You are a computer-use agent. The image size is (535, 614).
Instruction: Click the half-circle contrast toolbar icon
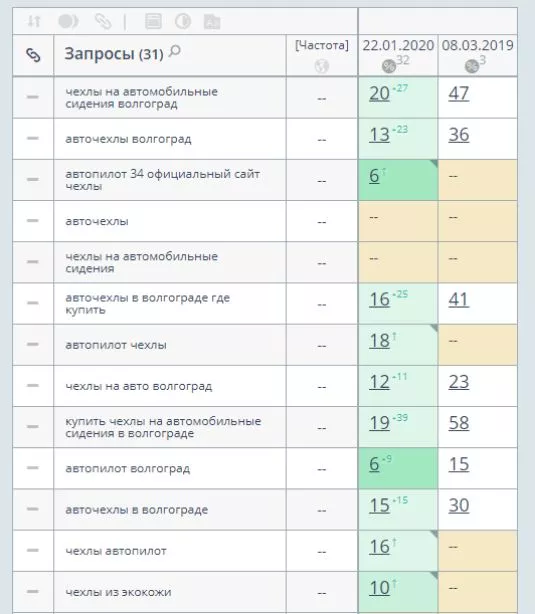tap(183, 21)
